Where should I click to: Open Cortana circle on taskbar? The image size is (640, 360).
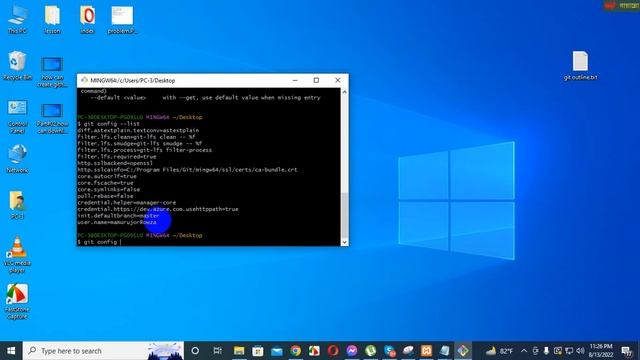(x=195, y=351)
